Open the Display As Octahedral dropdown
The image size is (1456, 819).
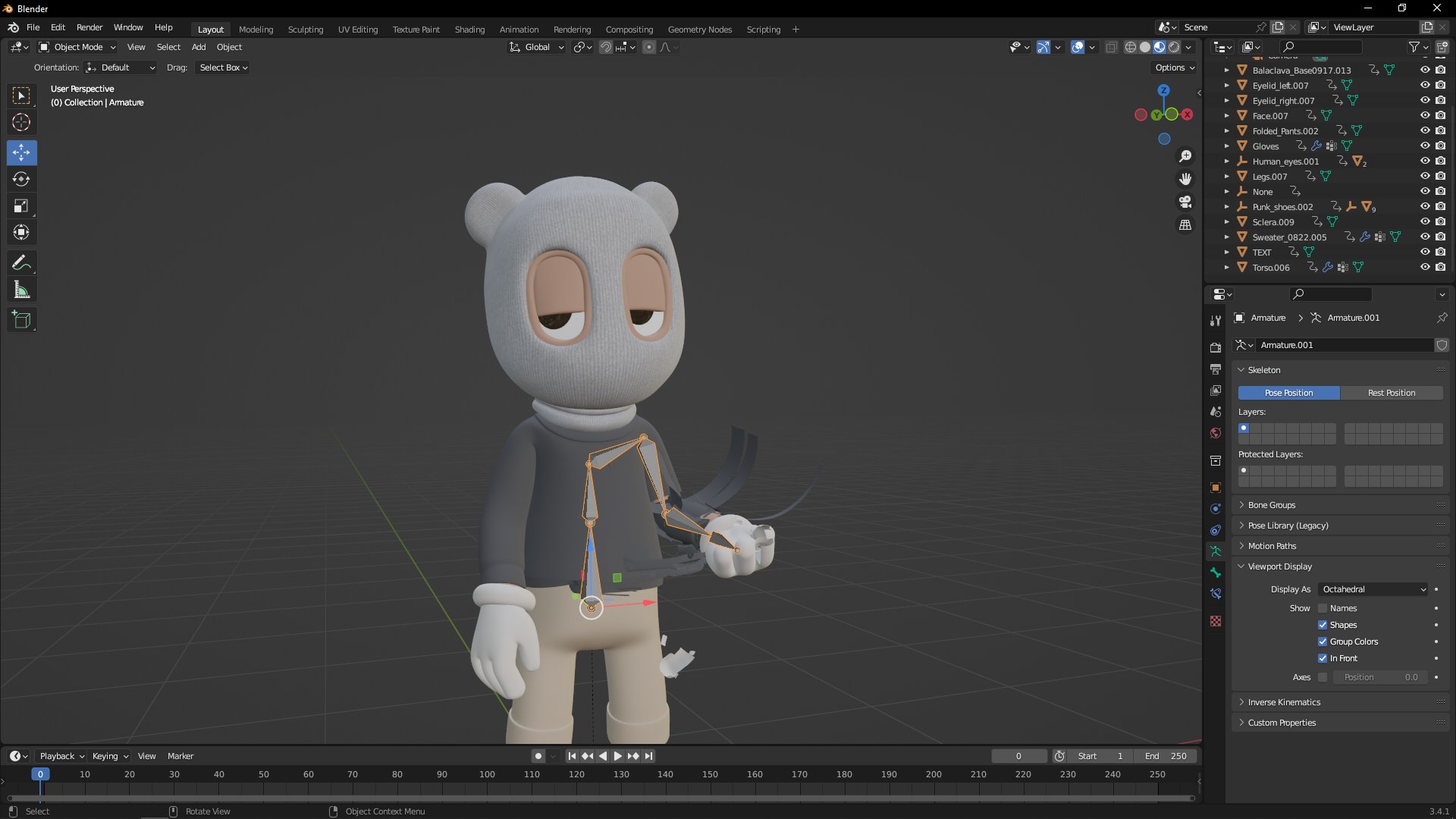click(x=1373, y=589)
